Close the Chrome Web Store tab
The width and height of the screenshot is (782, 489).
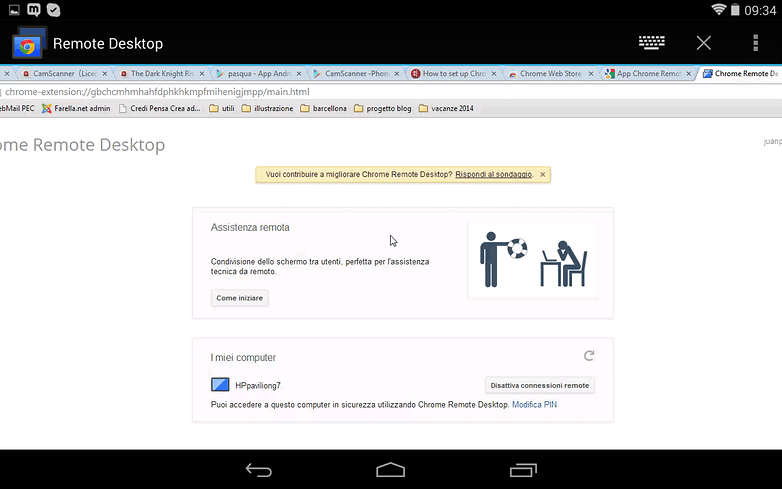591,73
